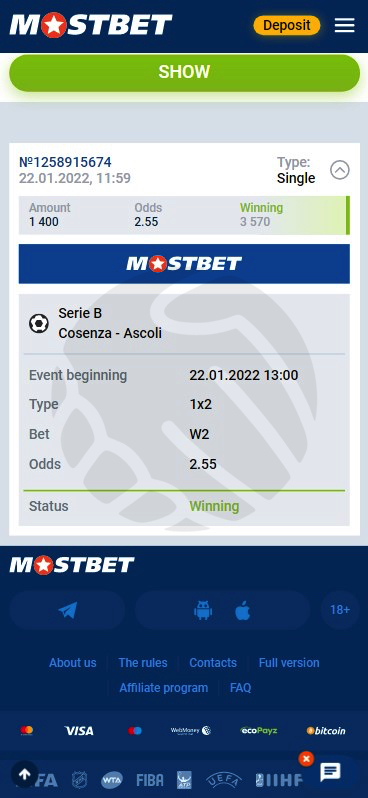Open the About us link
368x798 pixels.
pyautogui.click(x=72, y=663)
